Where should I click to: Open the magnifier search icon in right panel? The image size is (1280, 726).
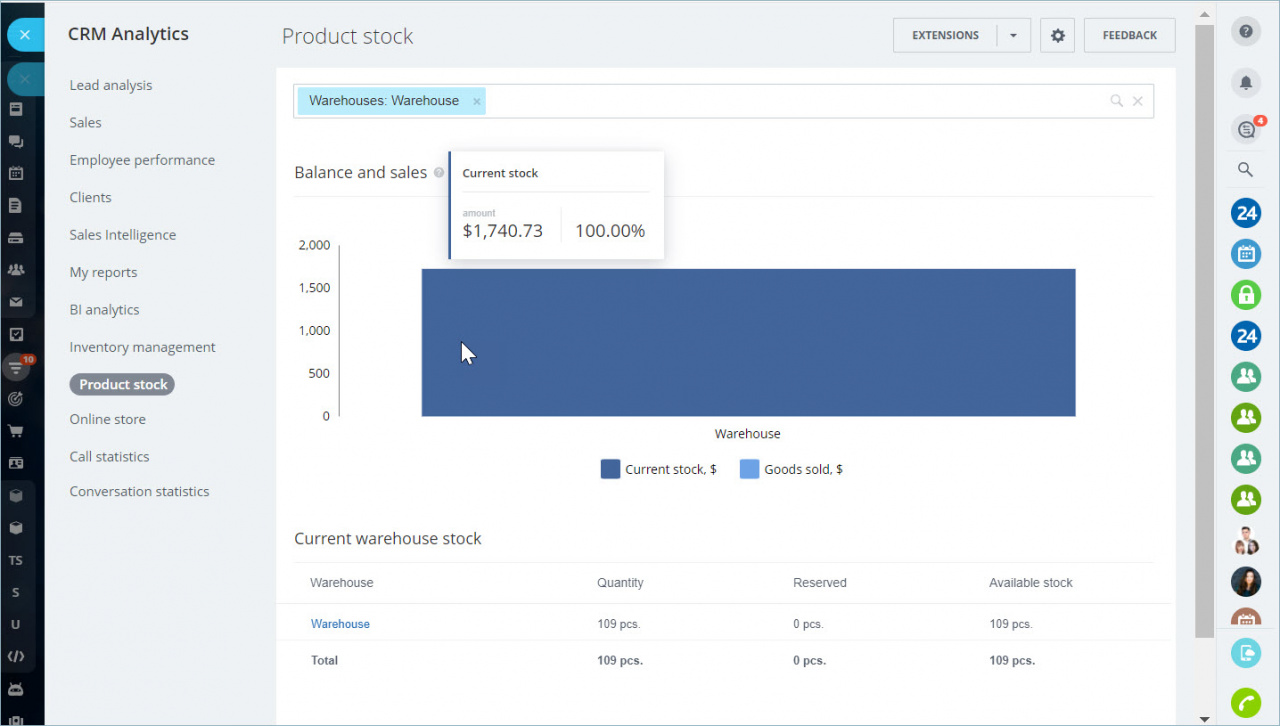1246,169
